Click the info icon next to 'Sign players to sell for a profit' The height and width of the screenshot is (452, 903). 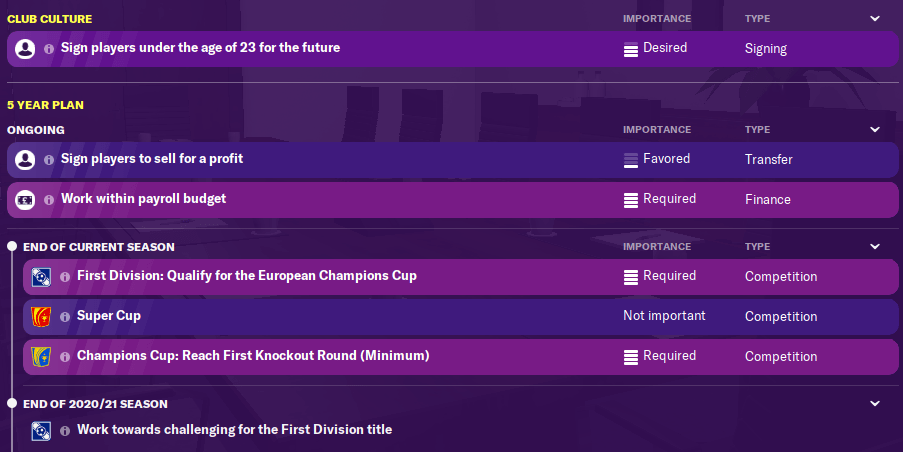pos(49,159)
